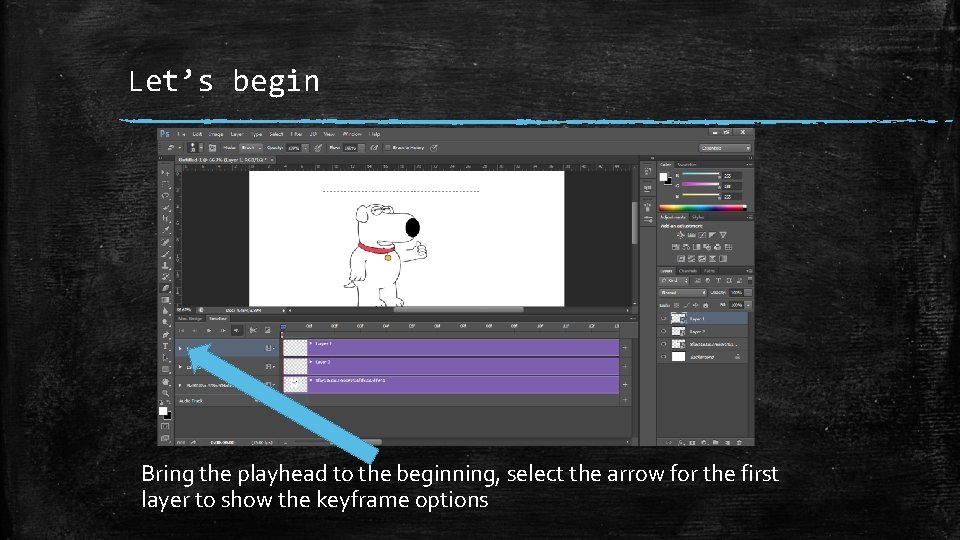Screen dimensions: 960x540
Task: Toggle pressure for size button
Action: click(x=433, y=148)
